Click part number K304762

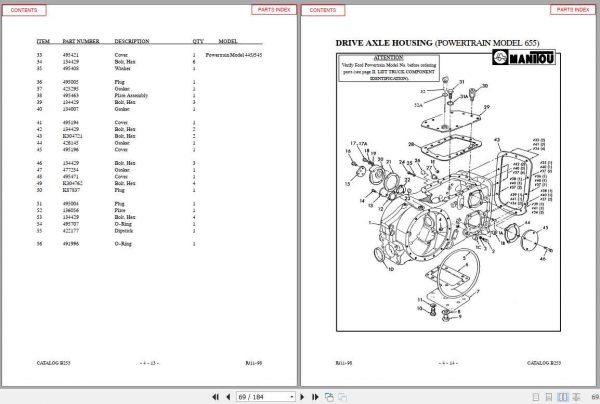pyautogui.click(x=73, y=183)
